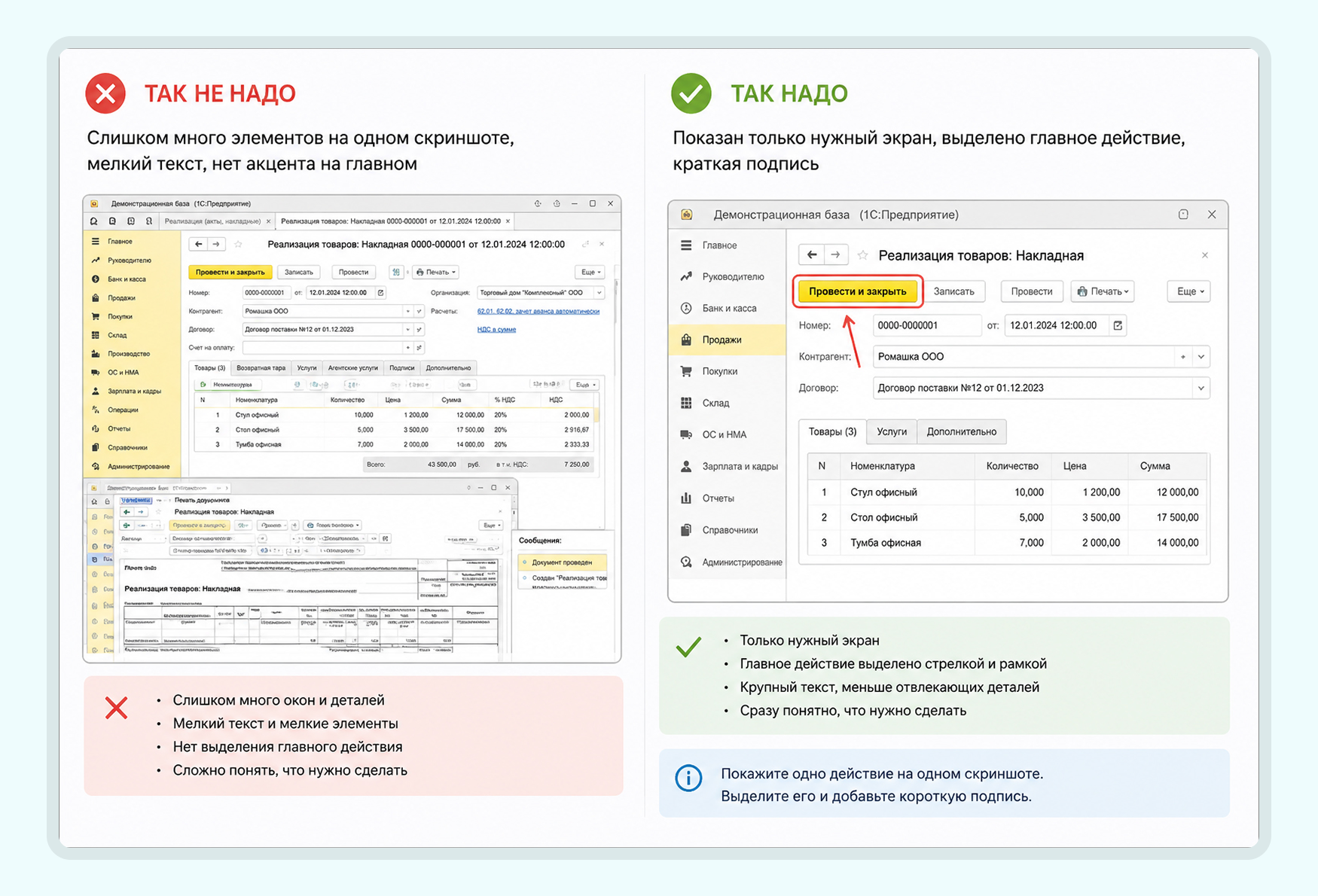Viewport: 1318px width, 896px height.
Task: Select Тумба офисная row in right example table
Action: [1008, 543]
